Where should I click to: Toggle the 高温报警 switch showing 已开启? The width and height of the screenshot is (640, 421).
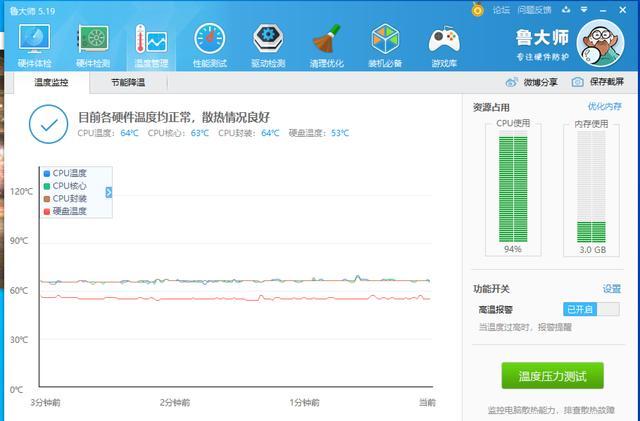click(591, 309)
